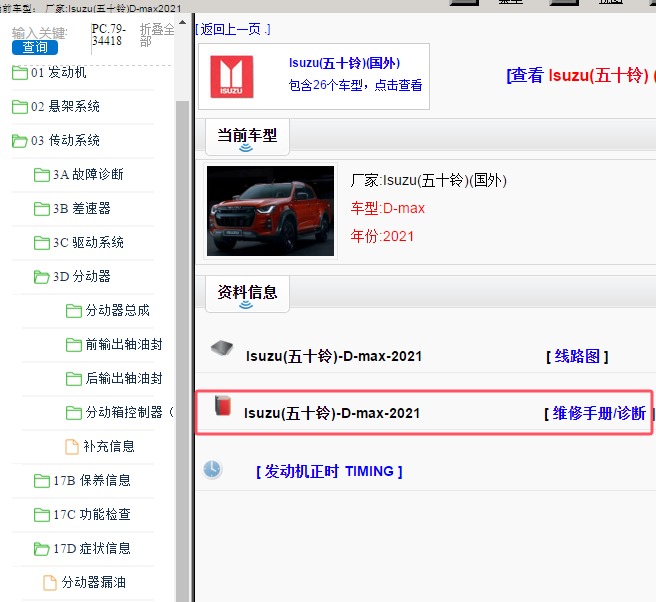This screenshot has width=656, height=602.
Task: Click the folder icon beside 分动器总成
Action: 74,311
